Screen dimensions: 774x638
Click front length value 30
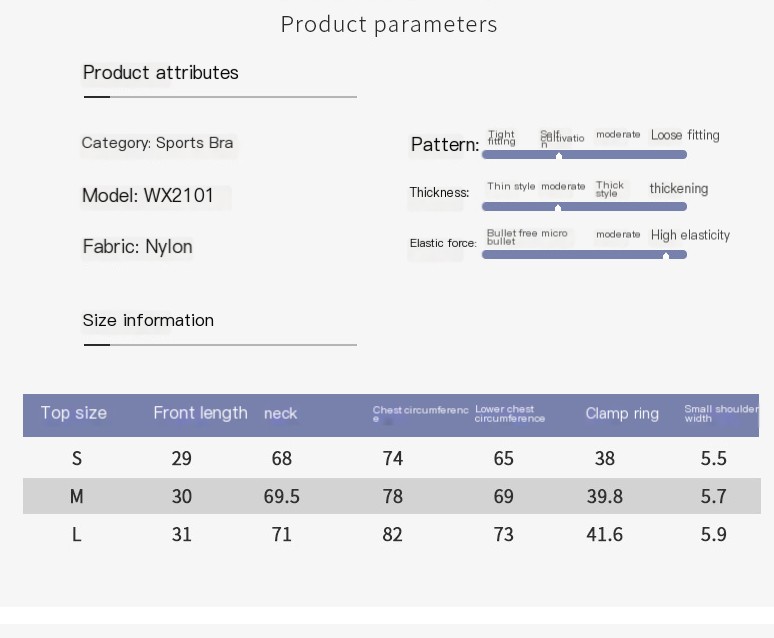[x=182, y=496]
